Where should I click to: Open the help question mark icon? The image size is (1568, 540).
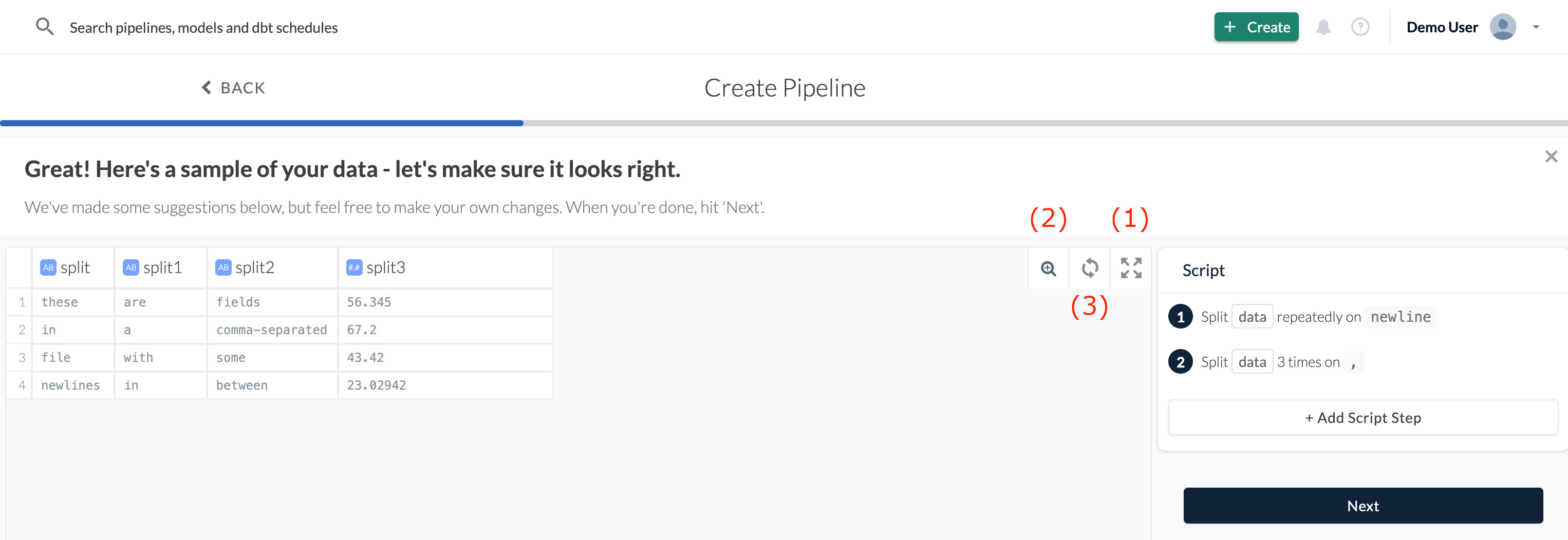(x=1360, y=27)
